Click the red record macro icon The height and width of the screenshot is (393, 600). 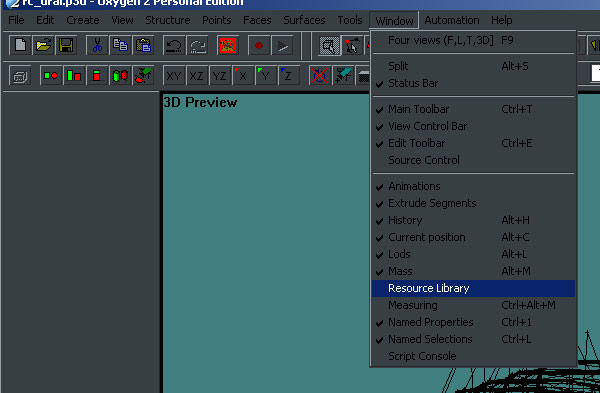coord(259,46)
